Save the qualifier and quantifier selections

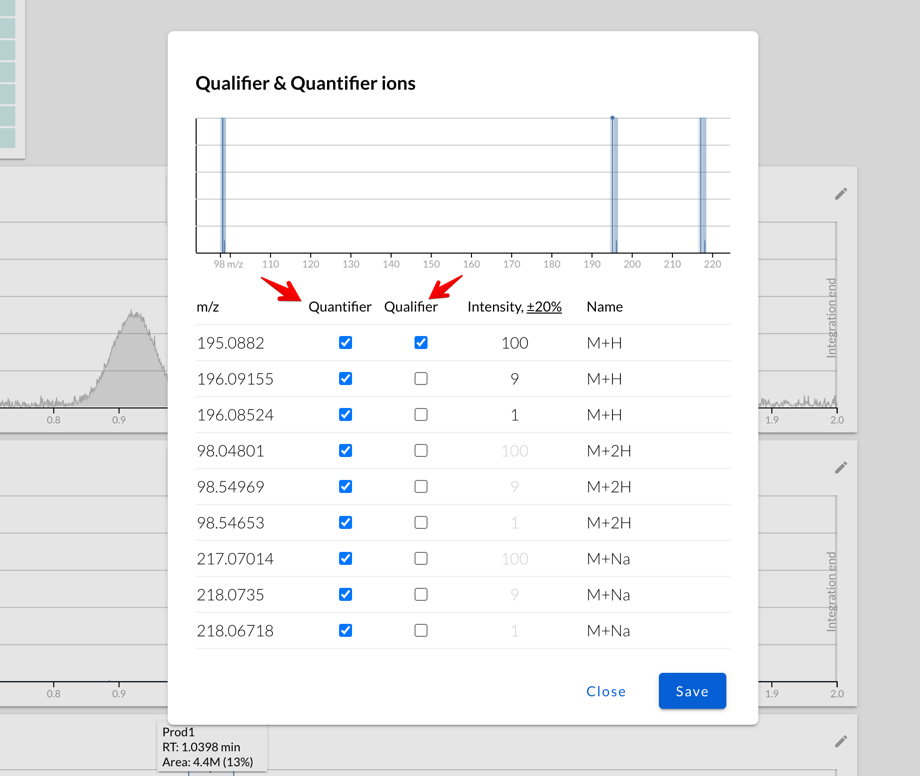point(692,691)
